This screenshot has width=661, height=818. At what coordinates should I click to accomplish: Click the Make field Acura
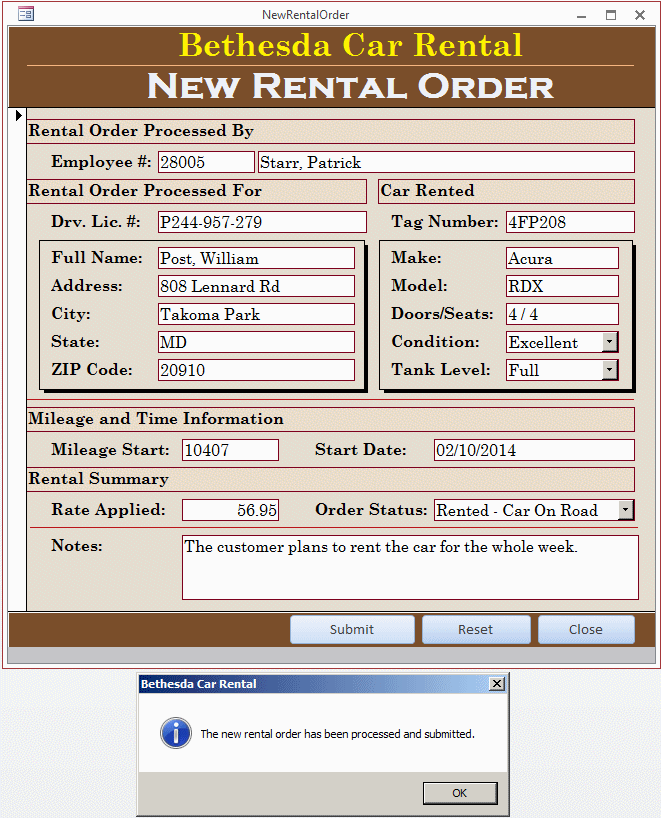tap(562, 258)
